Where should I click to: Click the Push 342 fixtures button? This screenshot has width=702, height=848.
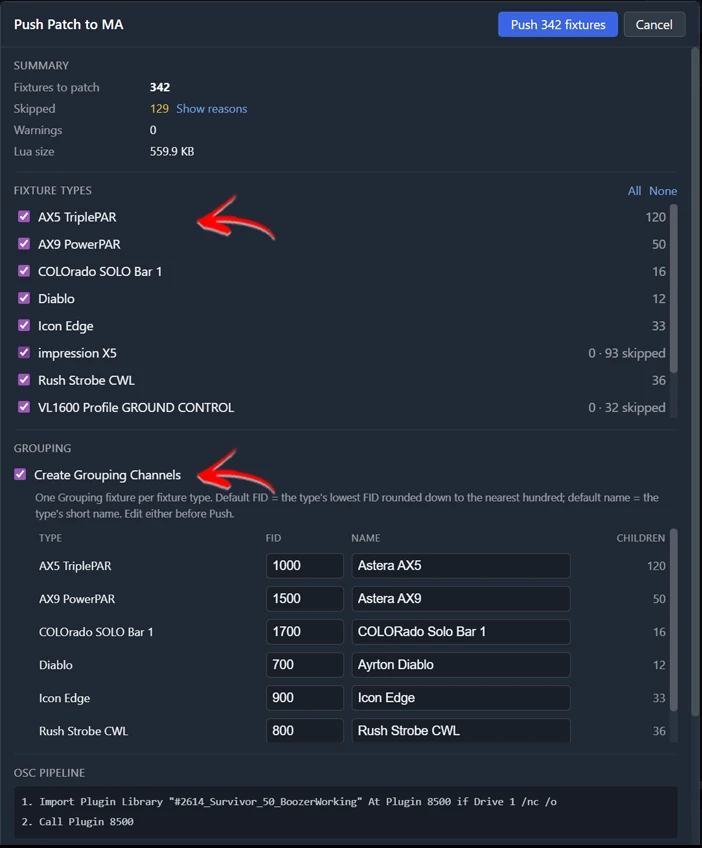(558, 25)
